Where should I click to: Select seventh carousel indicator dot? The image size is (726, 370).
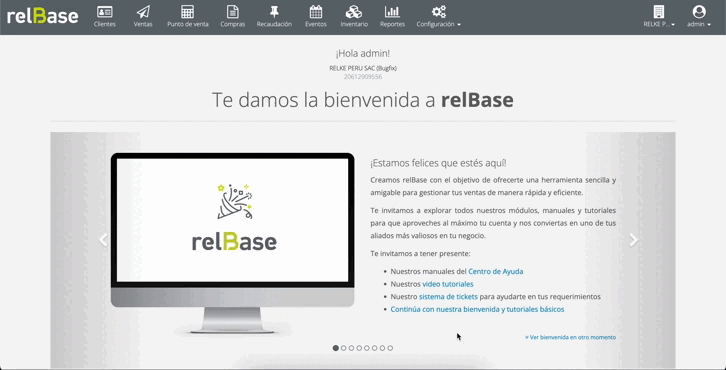pyautogui.click(x=382, y=348)
